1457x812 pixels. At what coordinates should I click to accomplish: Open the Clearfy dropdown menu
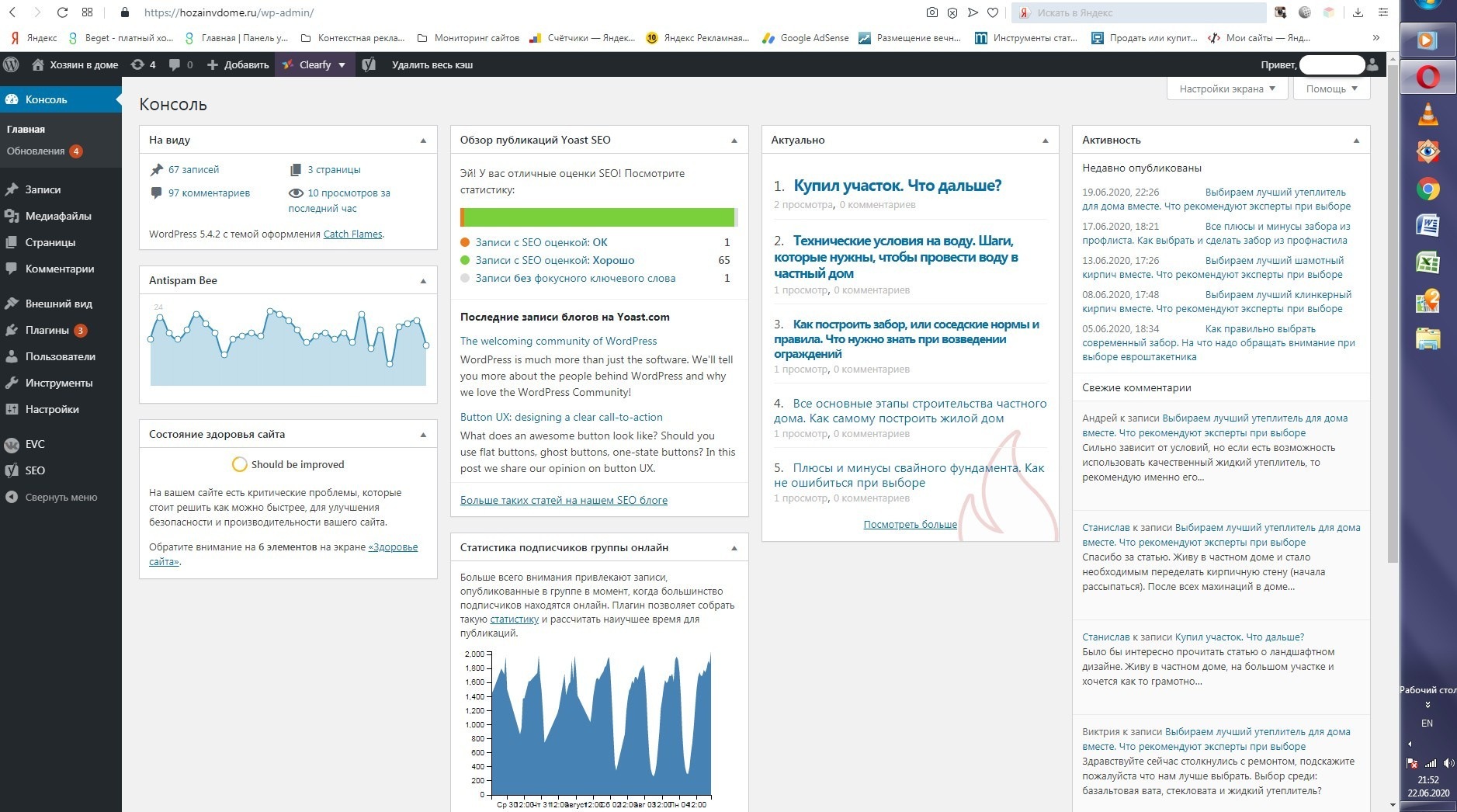point(316,65)
